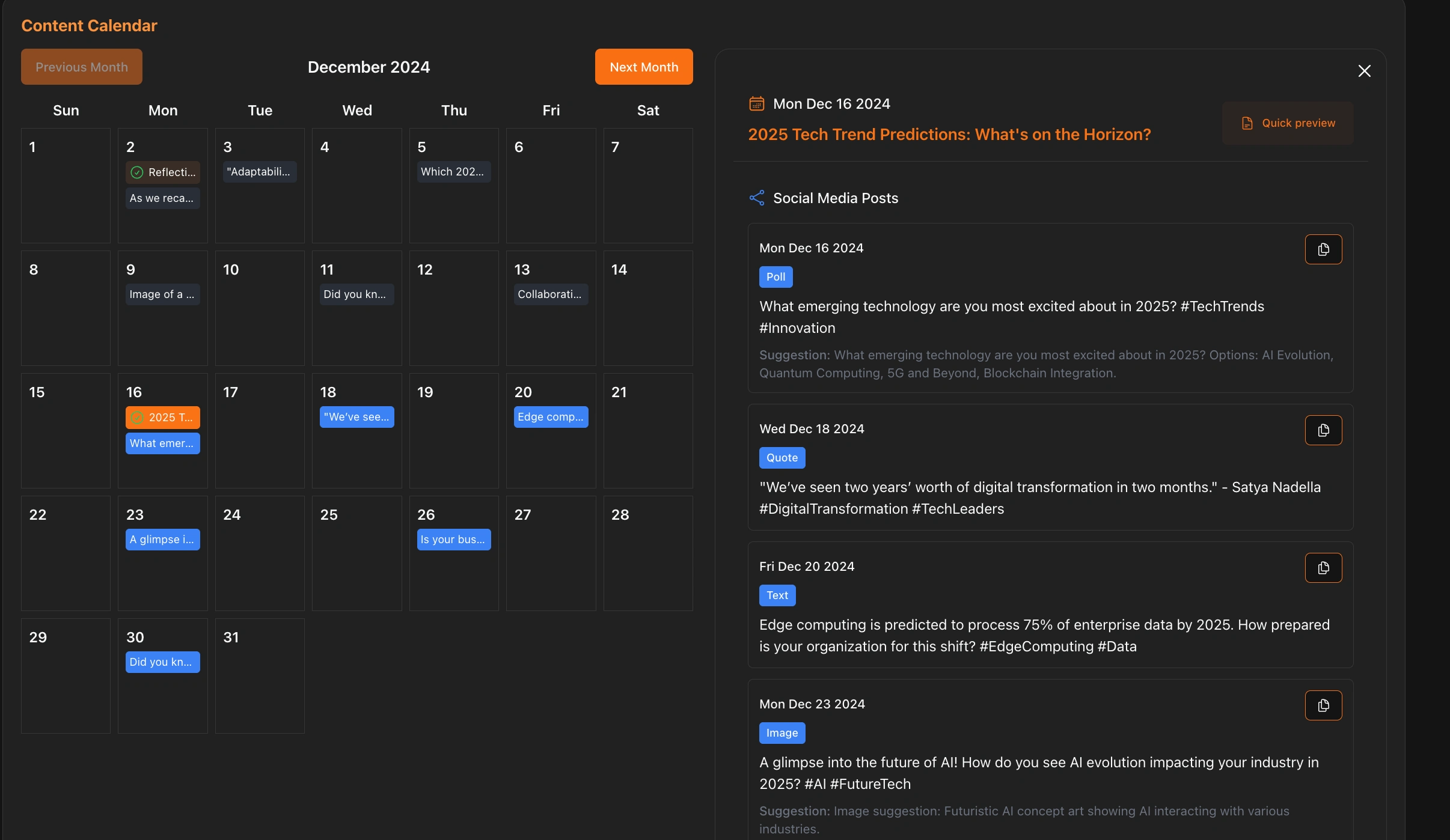This screenshot has height=840, width=1450.
Task: Go to Previous Month
Action: click(81, 66)
